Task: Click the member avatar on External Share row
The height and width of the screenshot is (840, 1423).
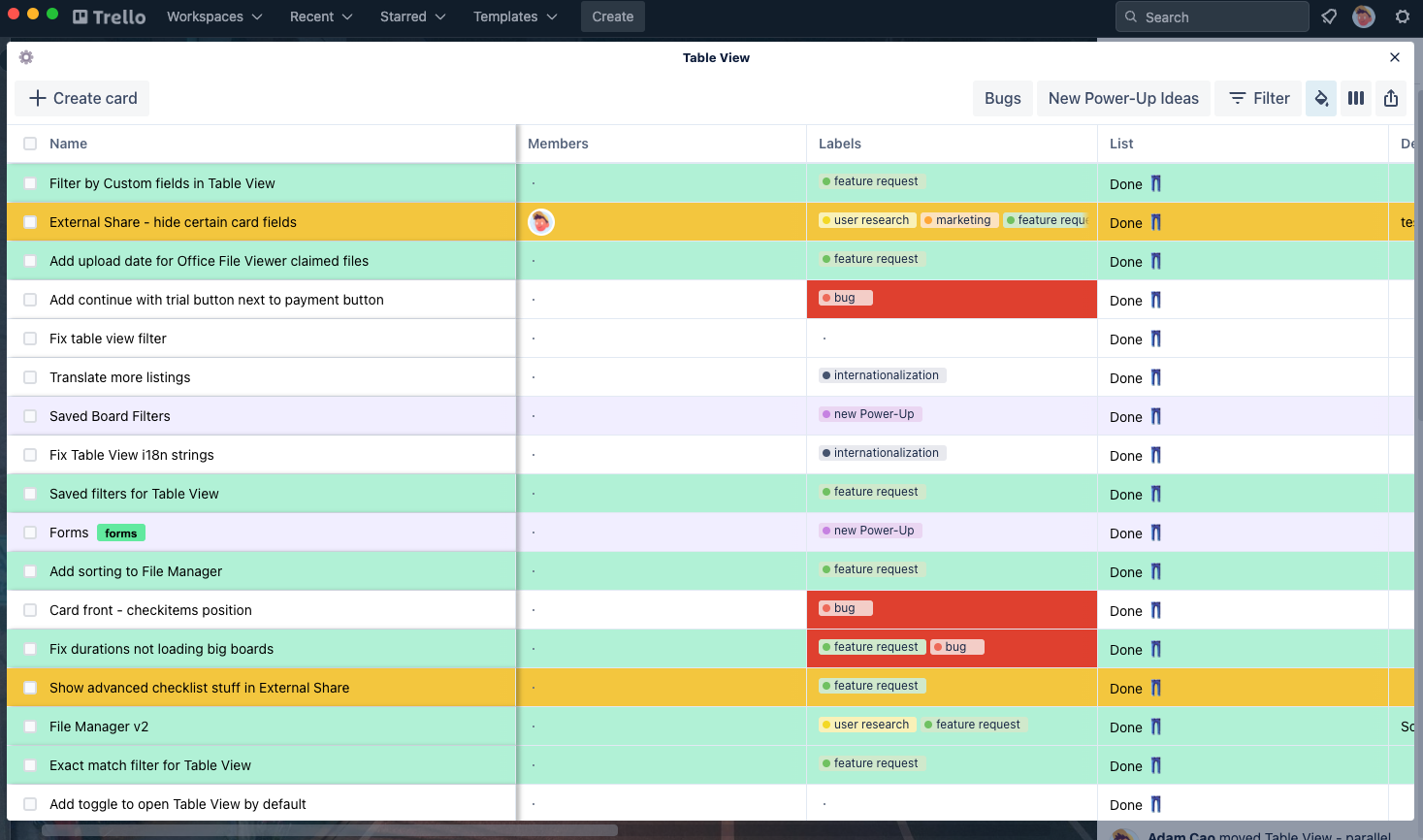Action: click(x=541, y=222)
